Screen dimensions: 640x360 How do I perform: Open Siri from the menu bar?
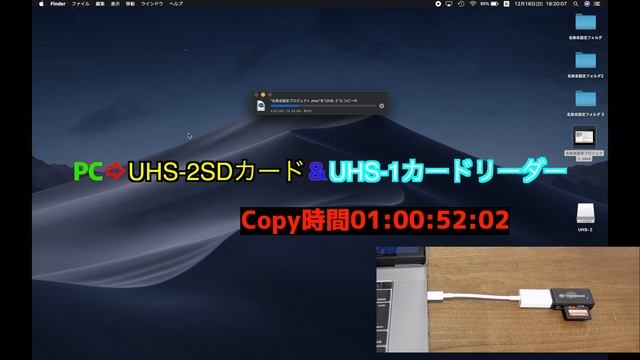click(587, 4)
